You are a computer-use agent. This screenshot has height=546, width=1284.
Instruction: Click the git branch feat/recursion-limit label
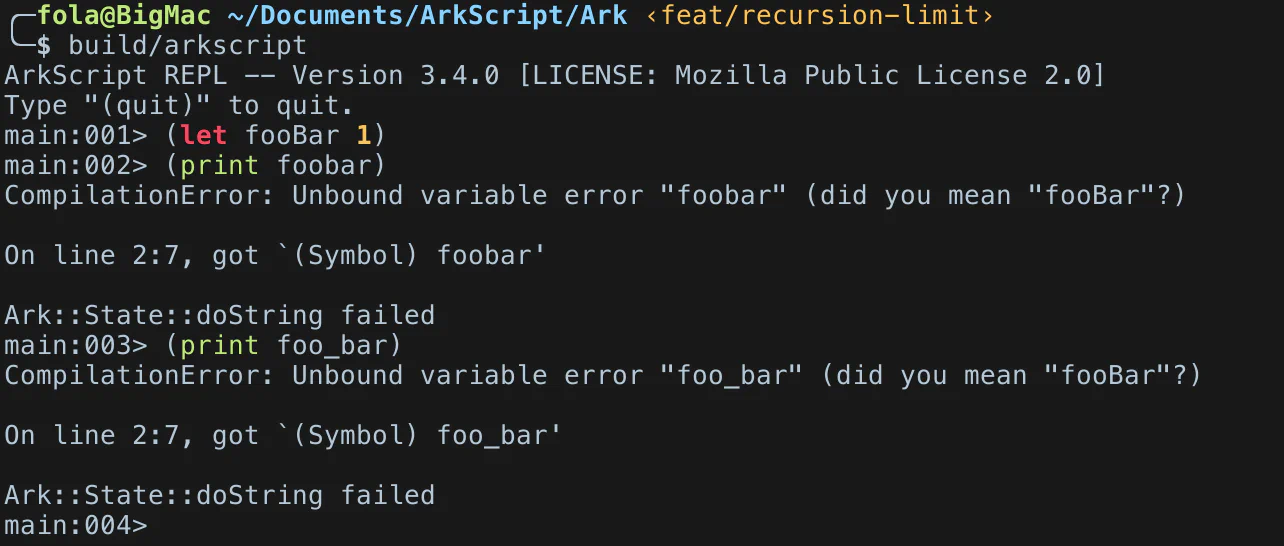(820, 16)
